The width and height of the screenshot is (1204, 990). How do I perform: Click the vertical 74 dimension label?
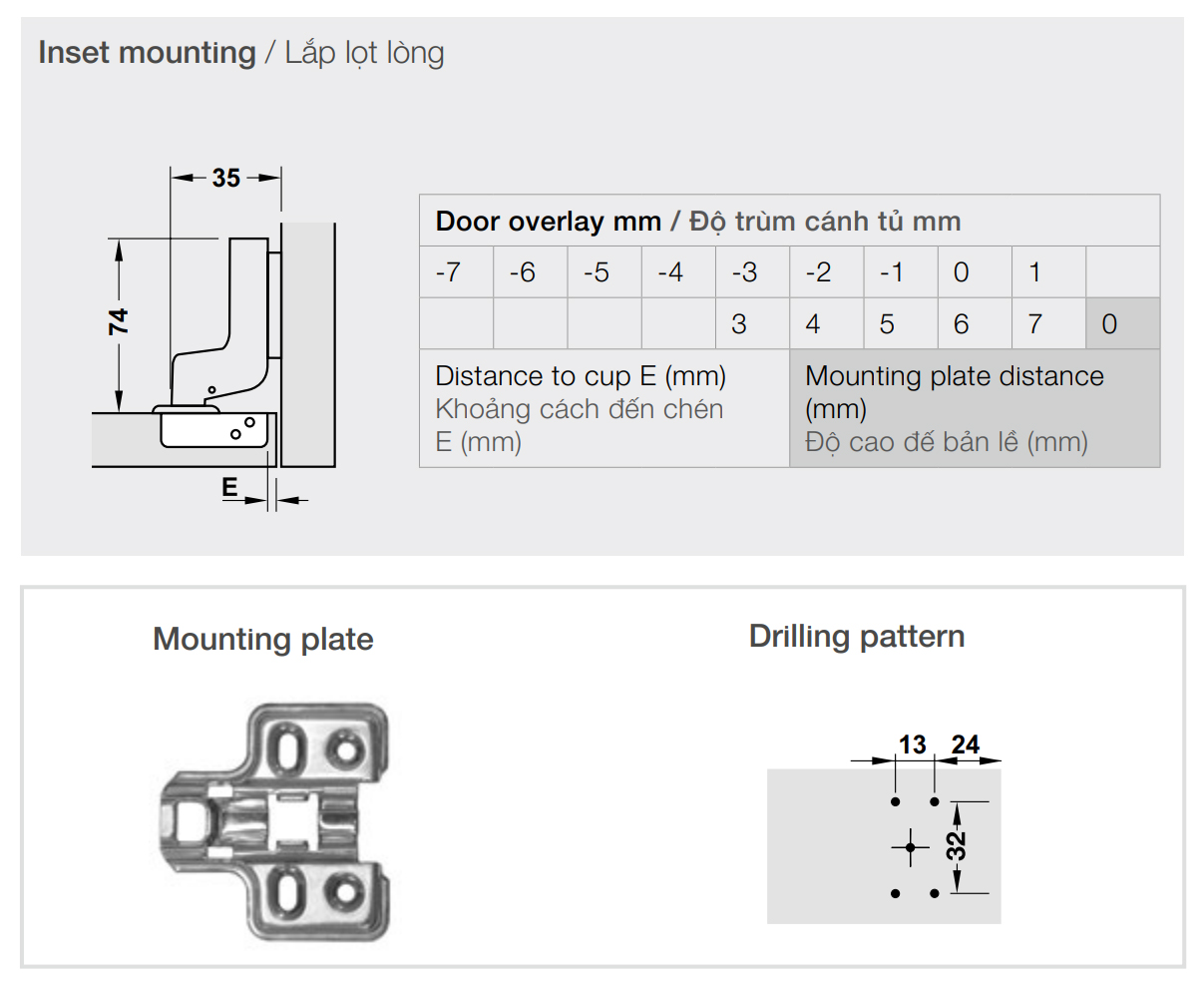(x=119, y=321)
